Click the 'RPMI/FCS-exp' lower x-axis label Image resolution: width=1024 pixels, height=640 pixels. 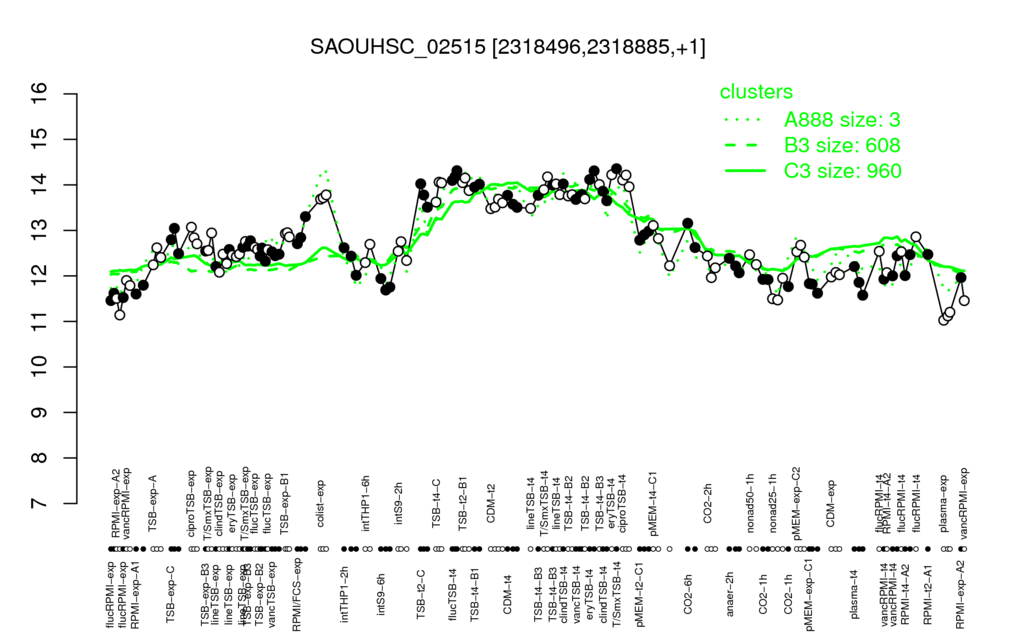click(296, 593)
